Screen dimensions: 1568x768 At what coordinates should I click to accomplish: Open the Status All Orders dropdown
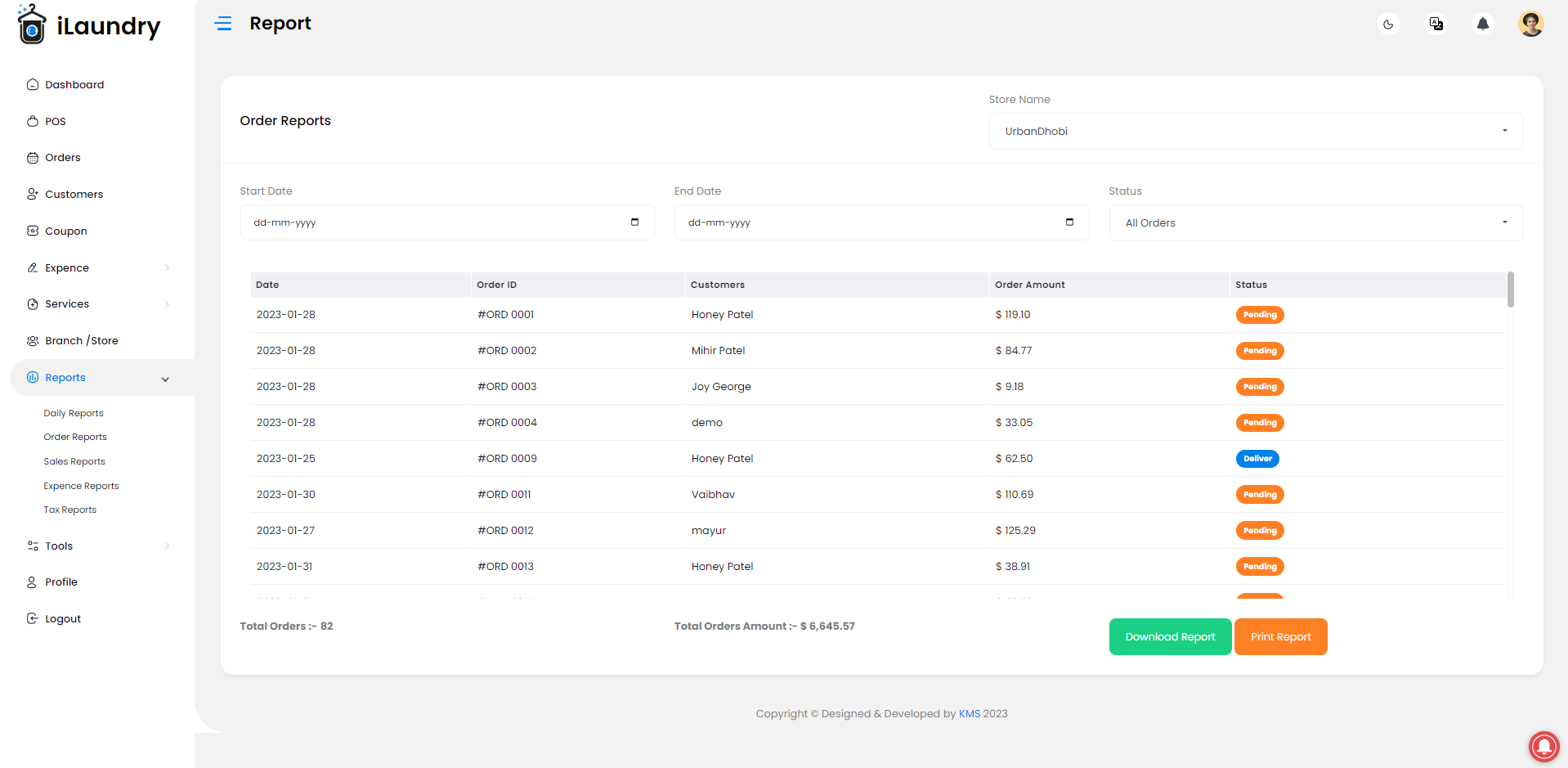[1315, 222]
